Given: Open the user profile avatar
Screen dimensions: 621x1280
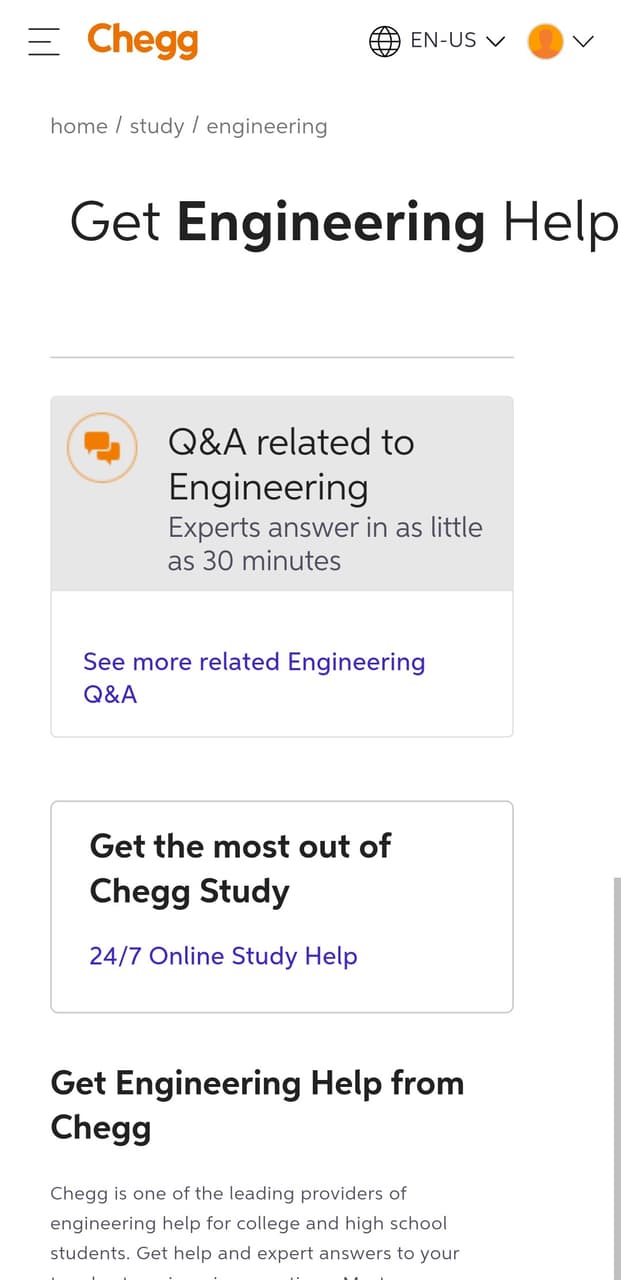Looking at the screenshot, I should (x=545, y=41).
